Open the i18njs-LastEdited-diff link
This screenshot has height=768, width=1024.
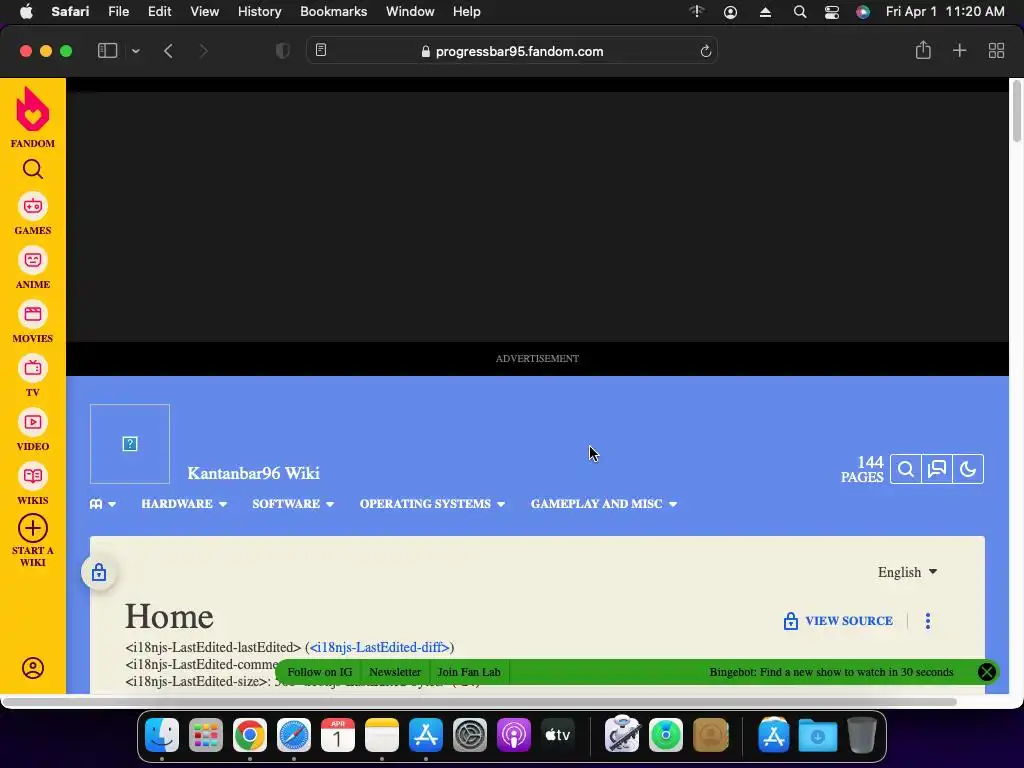[x=379, y=647]
